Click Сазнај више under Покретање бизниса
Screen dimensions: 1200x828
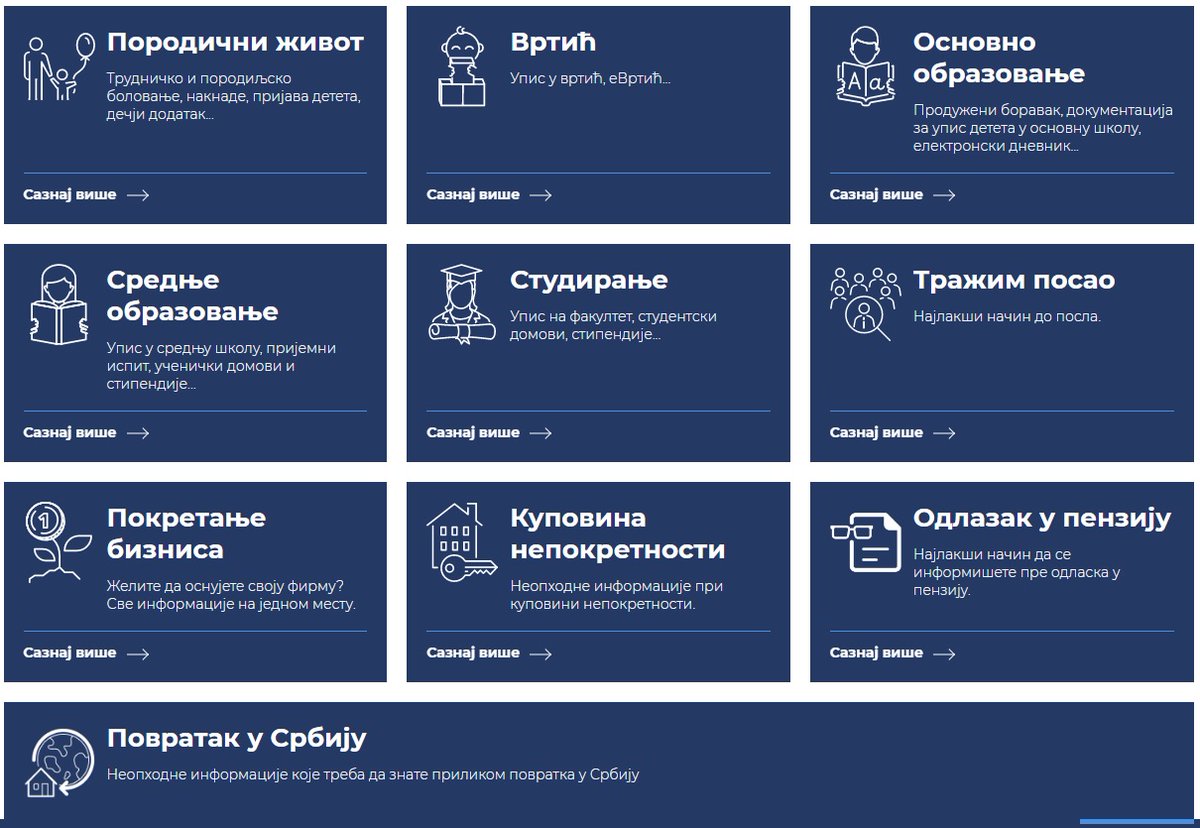(70, 654)
